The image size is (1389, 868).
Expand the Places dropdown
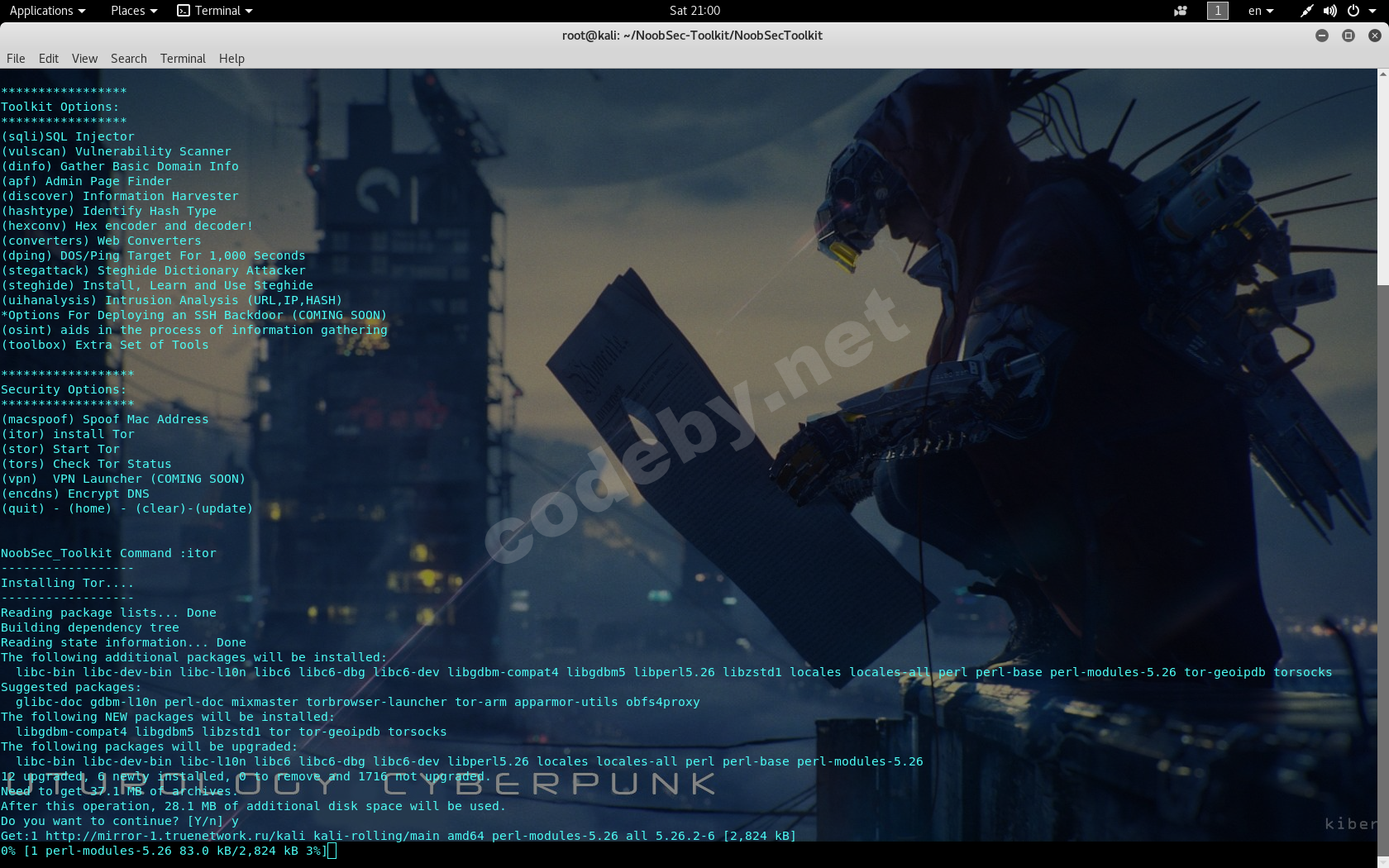click(x=133, y=11)
